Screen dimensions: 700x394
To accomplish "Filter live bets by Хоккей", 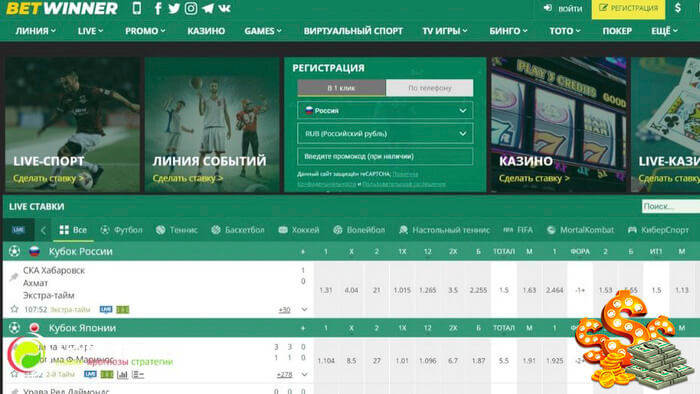I will pyautogui.click(x=299, y=230).
